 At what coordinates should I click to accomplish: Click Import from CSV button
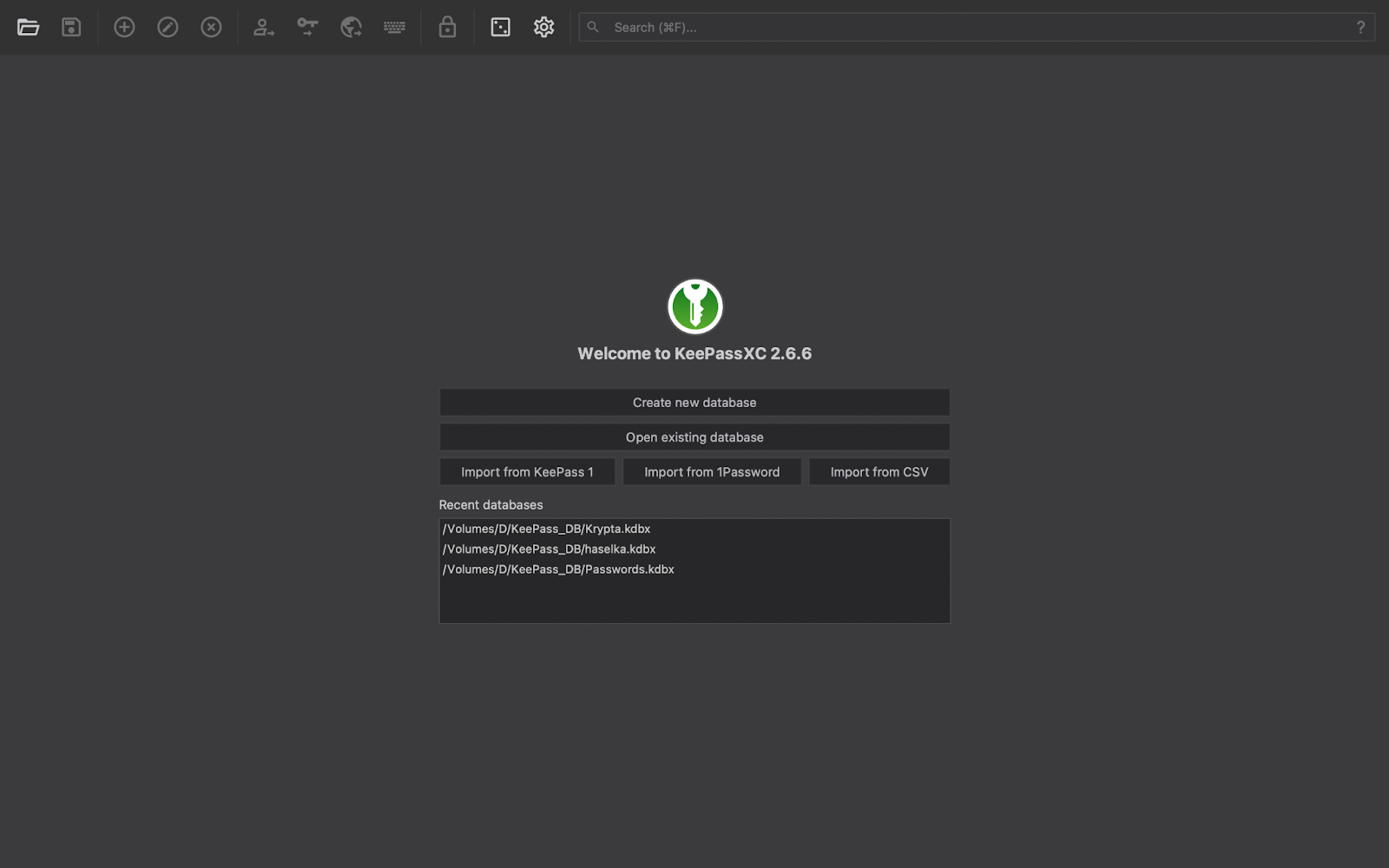pos(879,471)
